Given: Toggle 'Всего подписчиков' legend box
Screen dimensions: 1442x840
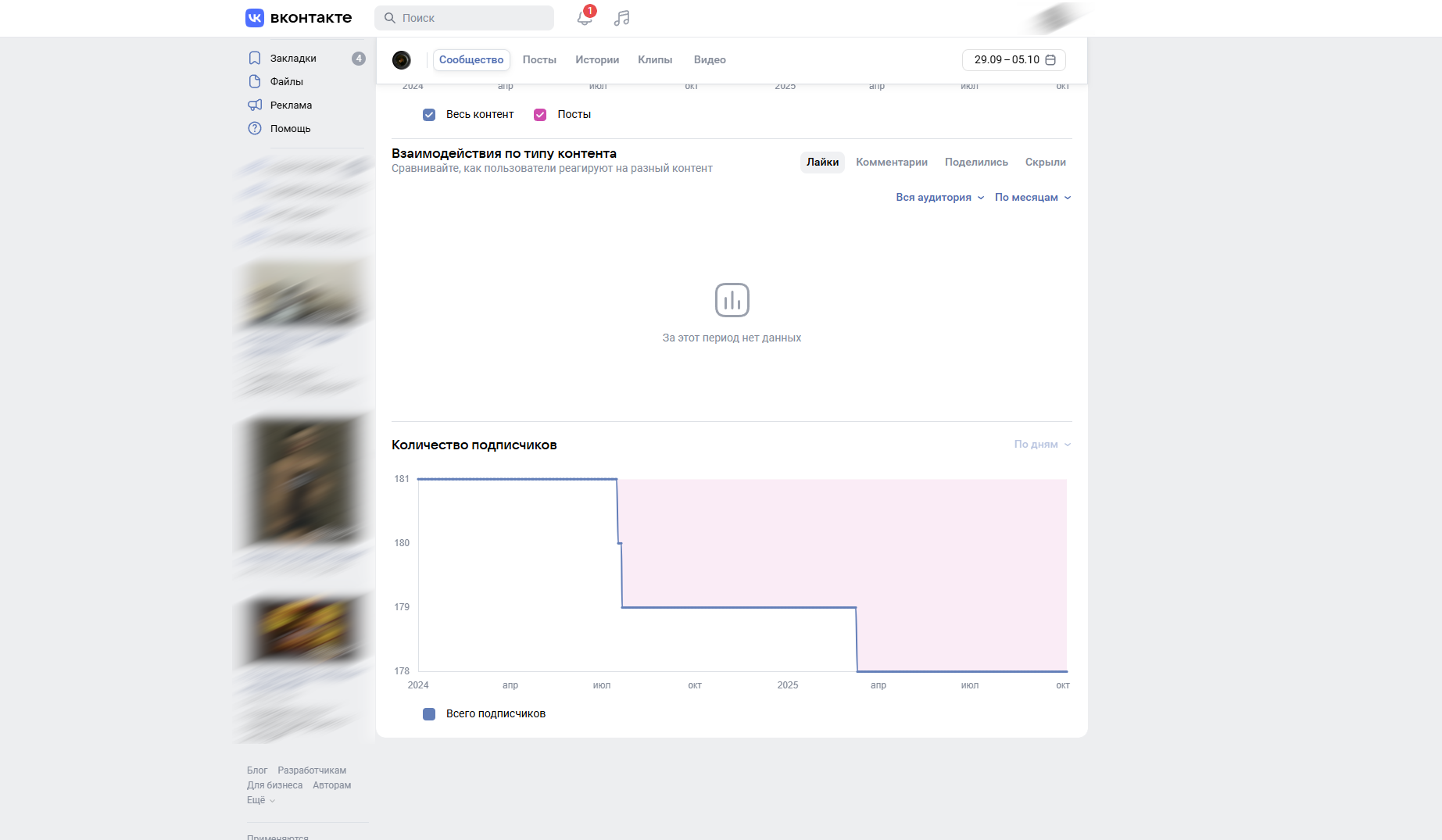Looking at the screenshot, I should point(429,714).
